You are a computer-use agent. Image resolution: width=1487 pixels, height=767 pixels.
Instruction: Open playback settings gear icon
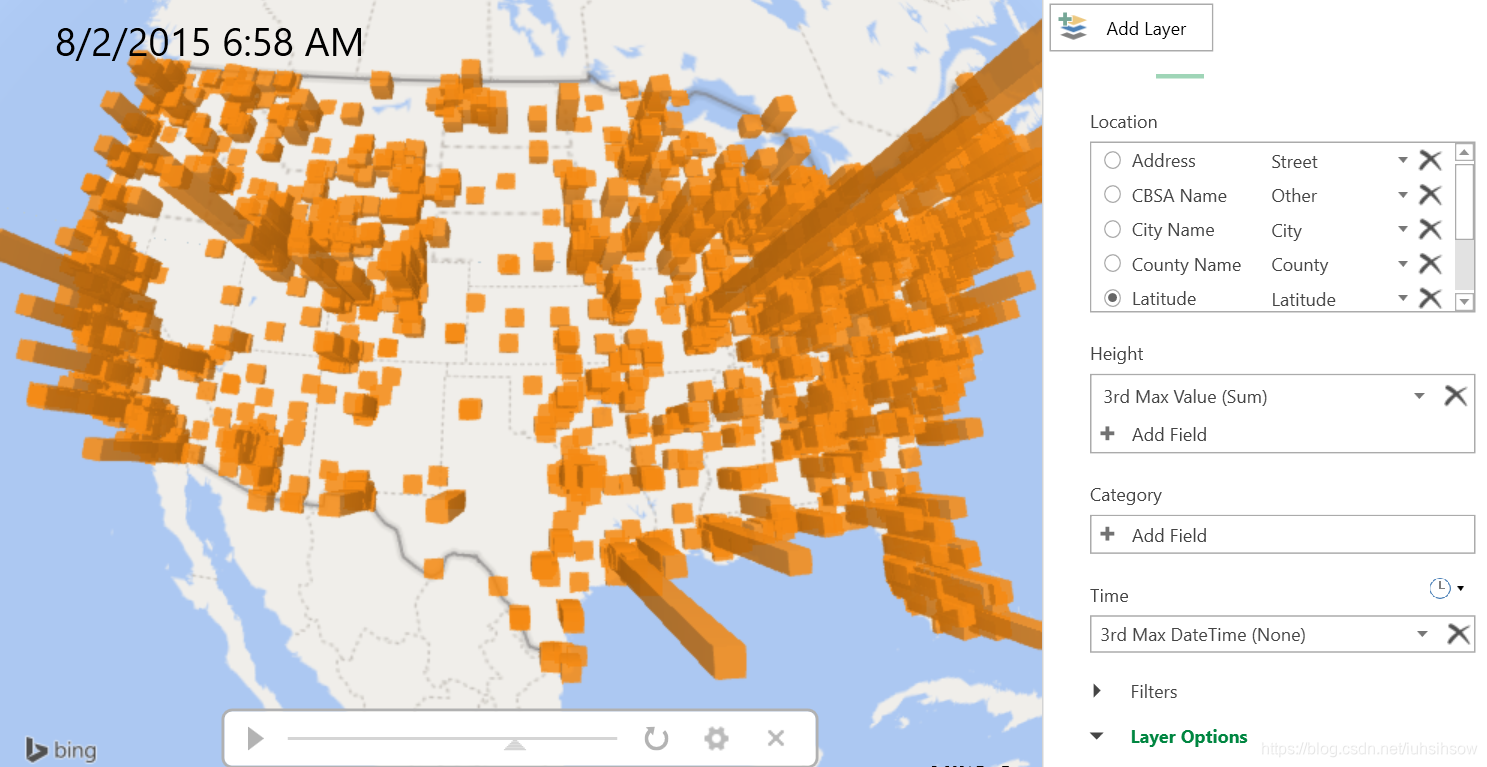(x=716, y=739)
